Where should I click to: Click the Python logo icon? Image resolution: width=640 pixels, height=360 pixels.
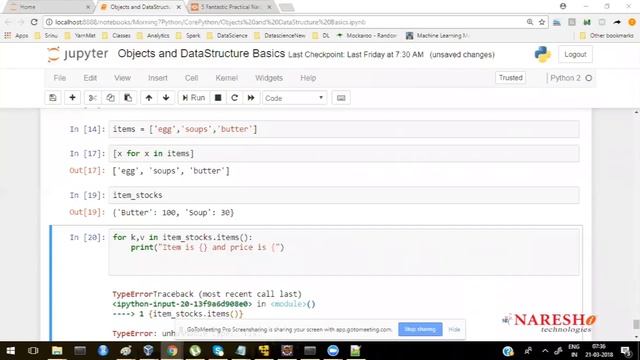(542, 54)
